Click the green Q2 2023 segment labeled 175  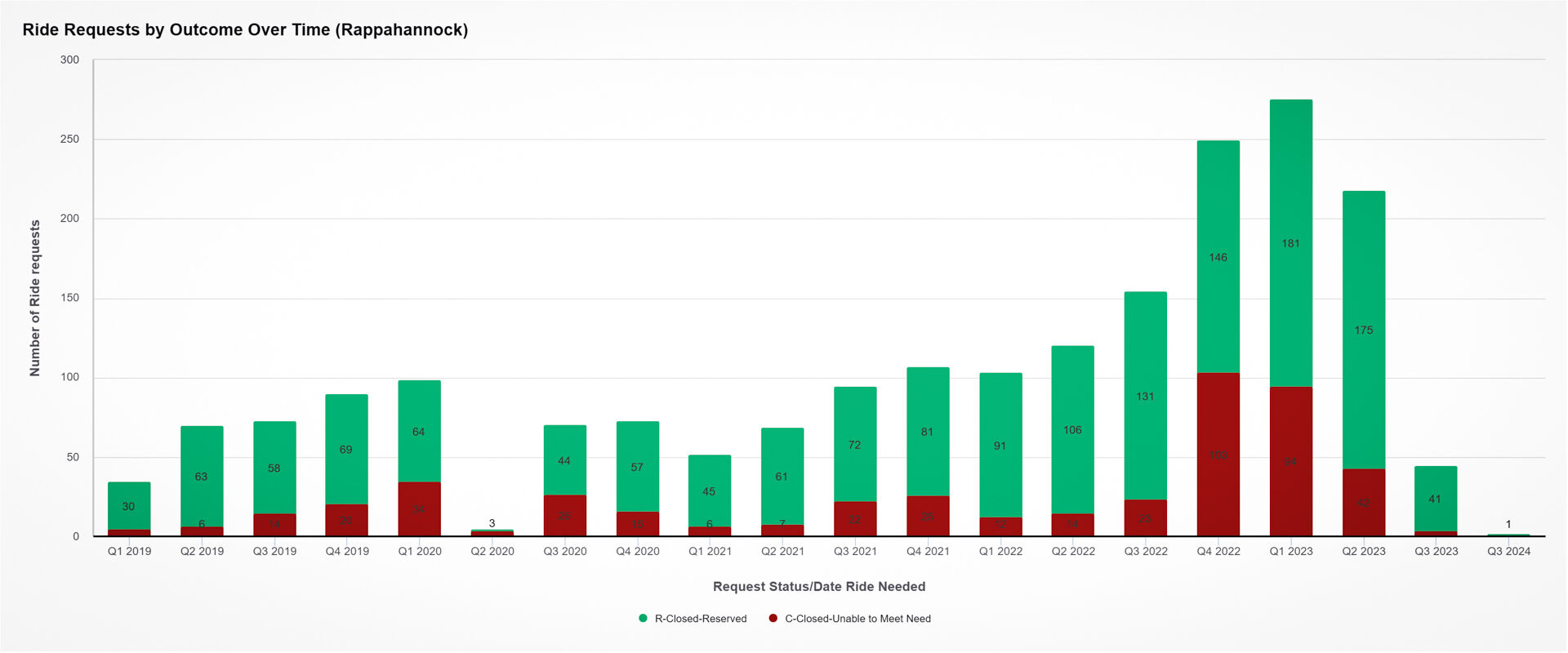pyautogui.click(x=1363, y=330)
